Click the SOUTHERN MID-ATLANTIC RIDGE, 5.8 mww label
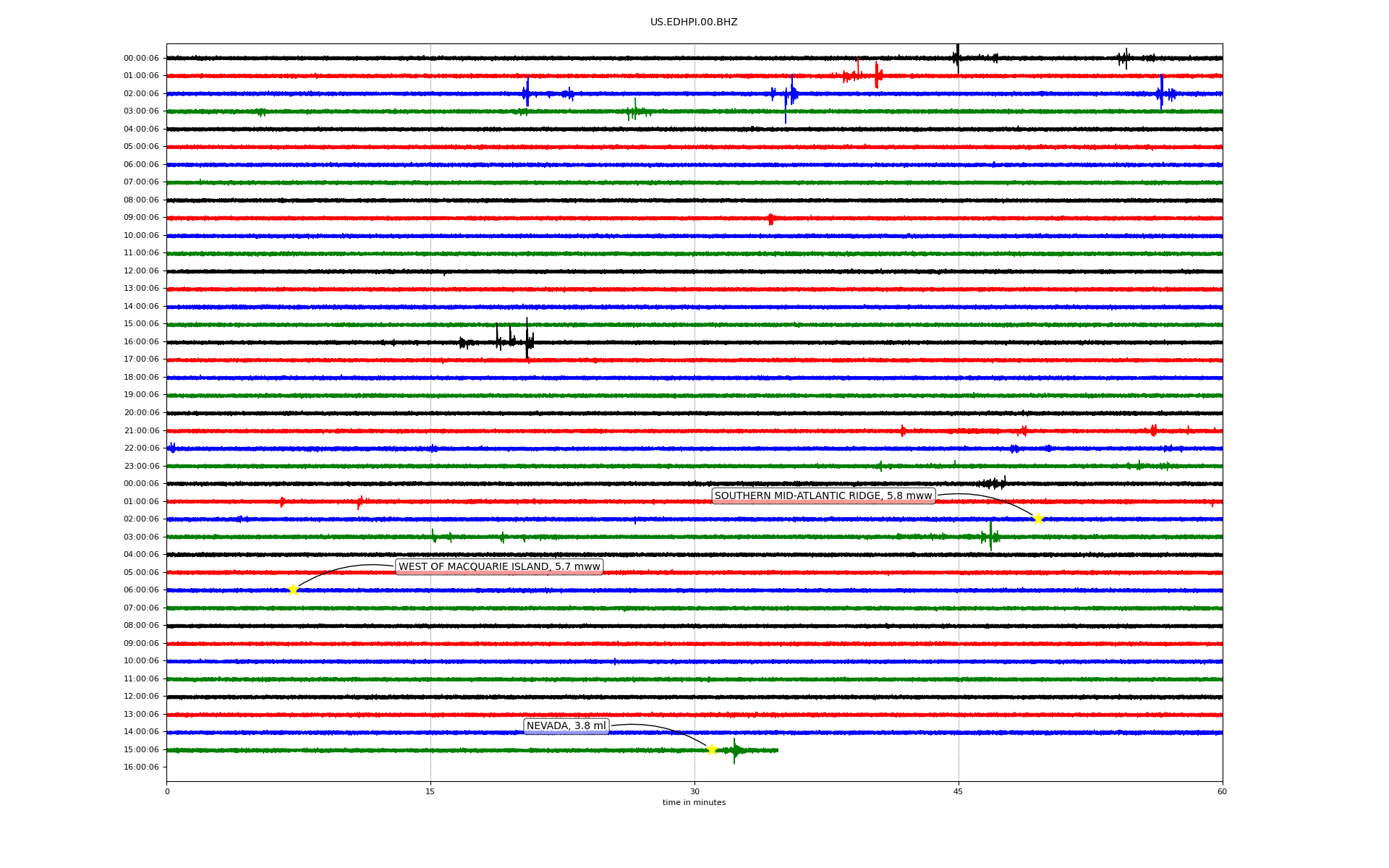Screen dimensions: 1389x868 click(823, 495)
